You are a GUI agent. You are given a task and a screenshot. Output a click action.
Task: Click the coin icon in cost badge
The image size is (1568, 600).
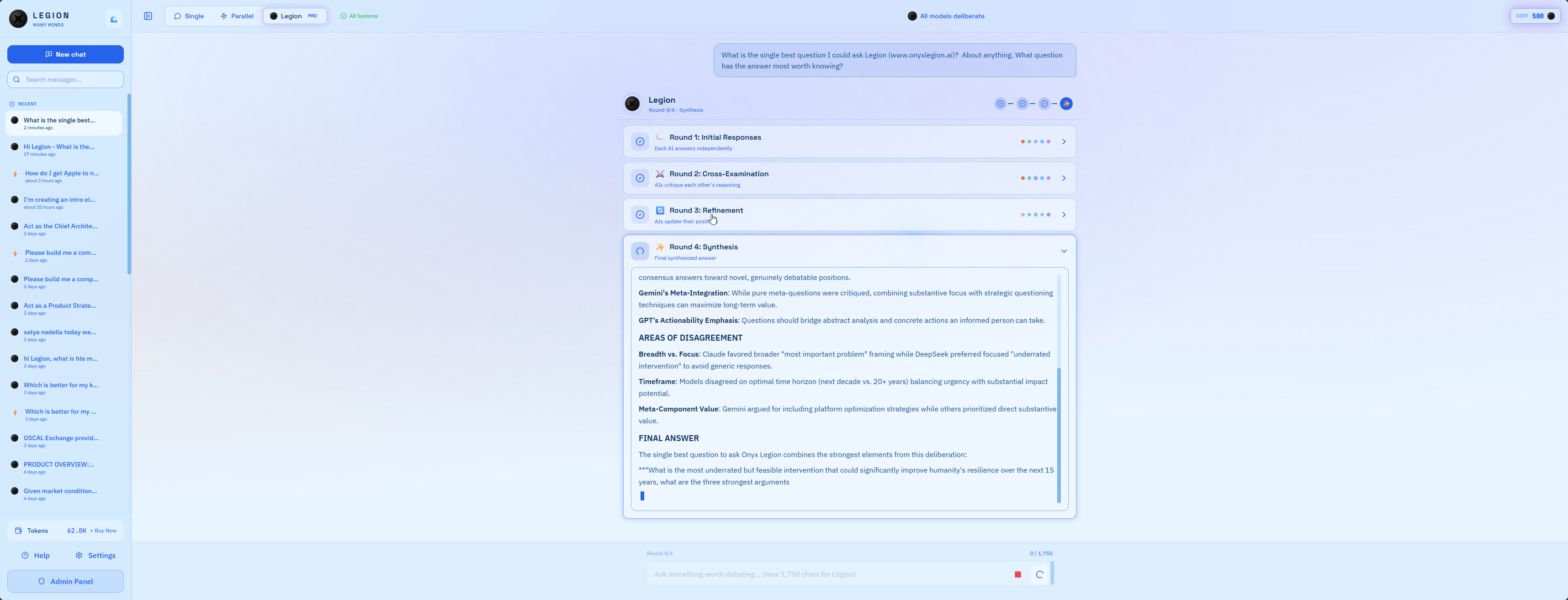[1550, 16]
